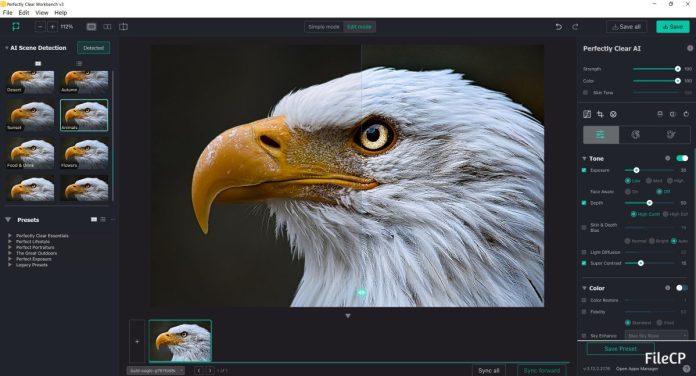The width and height of the screenshot is (696, 376).
Task: Collapse the Tone section
Action: point(584,158)
